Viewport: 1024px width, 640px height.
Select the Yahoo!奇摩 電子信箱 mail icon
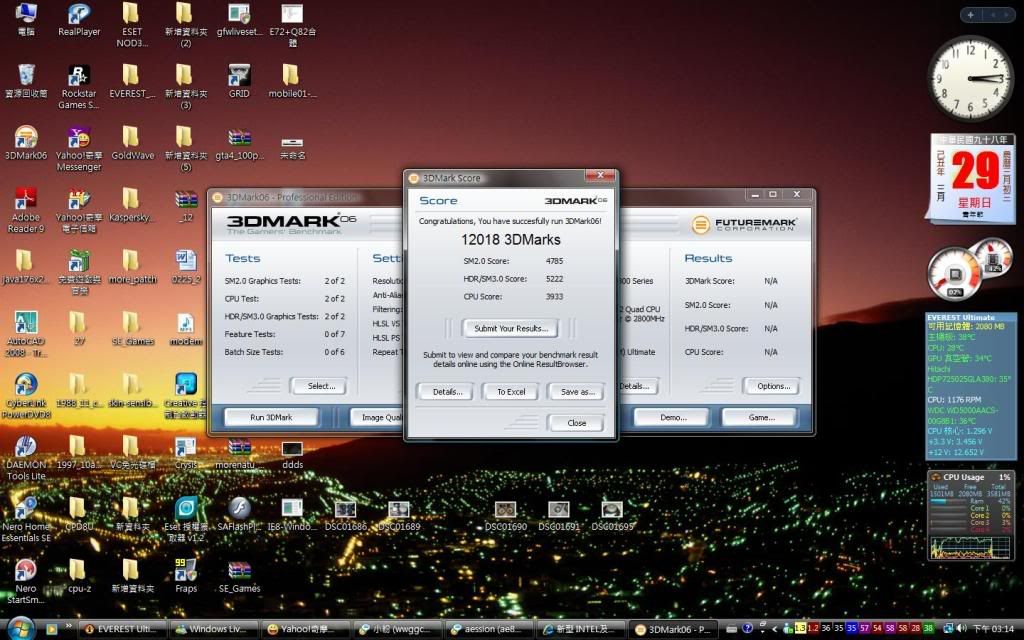pyautogui.click(x=79, y=210)
